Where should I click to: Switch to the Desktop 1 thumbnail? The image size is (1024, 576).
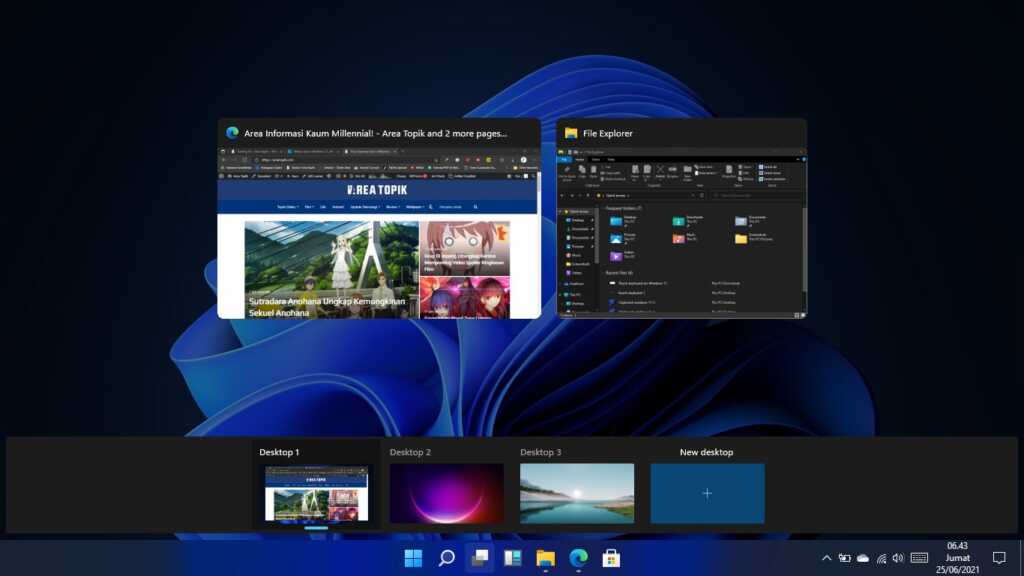pyautogui.click(x=316, y=494)
